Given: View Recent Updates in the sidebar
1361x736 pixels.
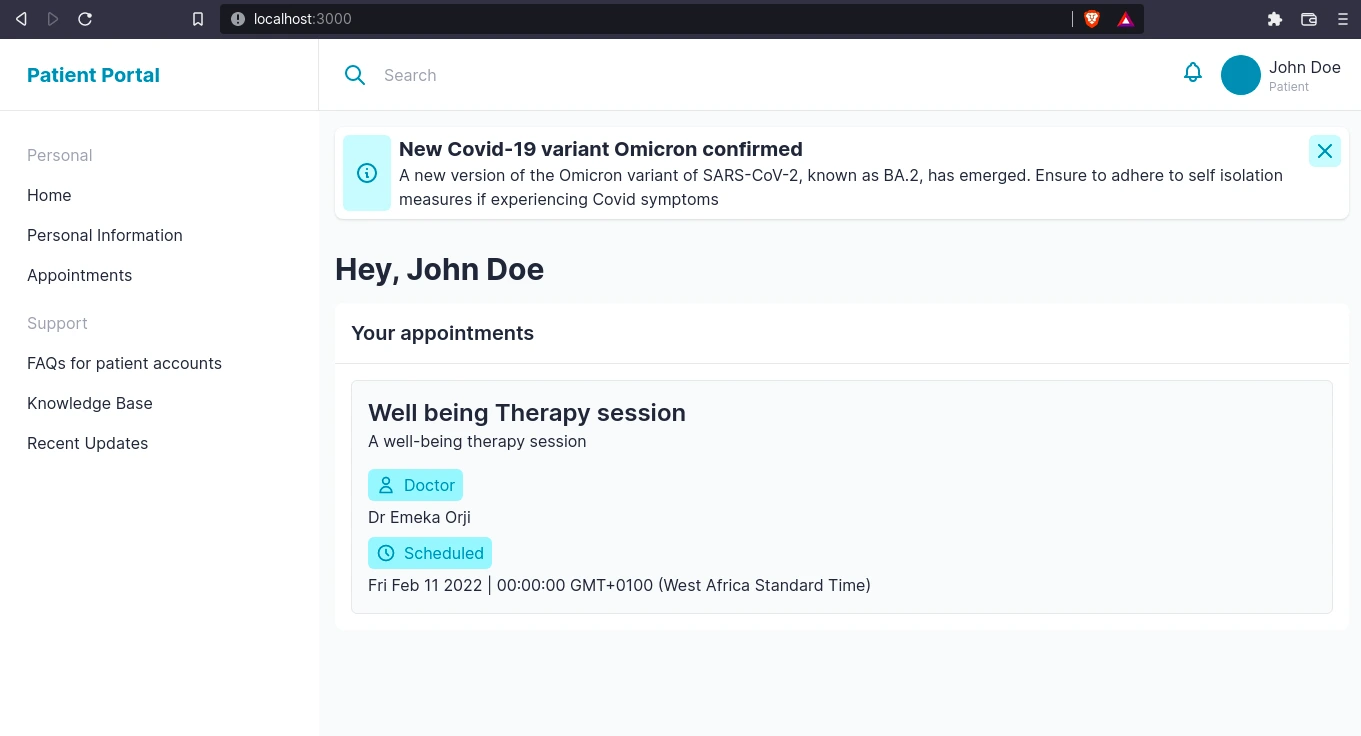Looking at the screenshot, I should pyautogui.click(x=88, y=443).
